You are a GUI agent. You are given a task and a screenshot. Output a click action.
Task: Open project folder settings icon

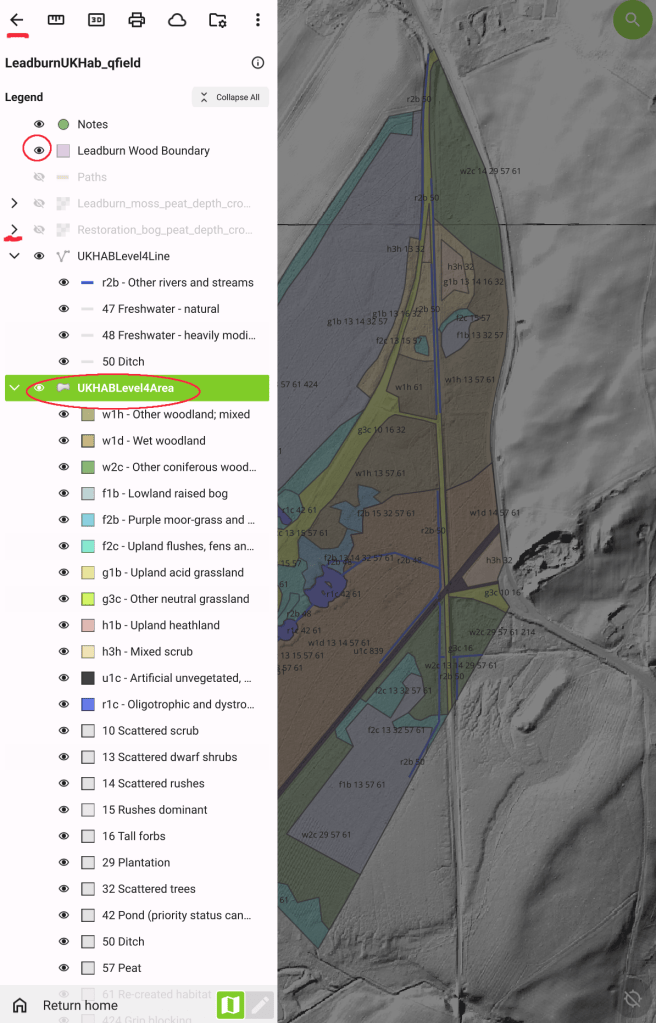(x=217, y=20)
